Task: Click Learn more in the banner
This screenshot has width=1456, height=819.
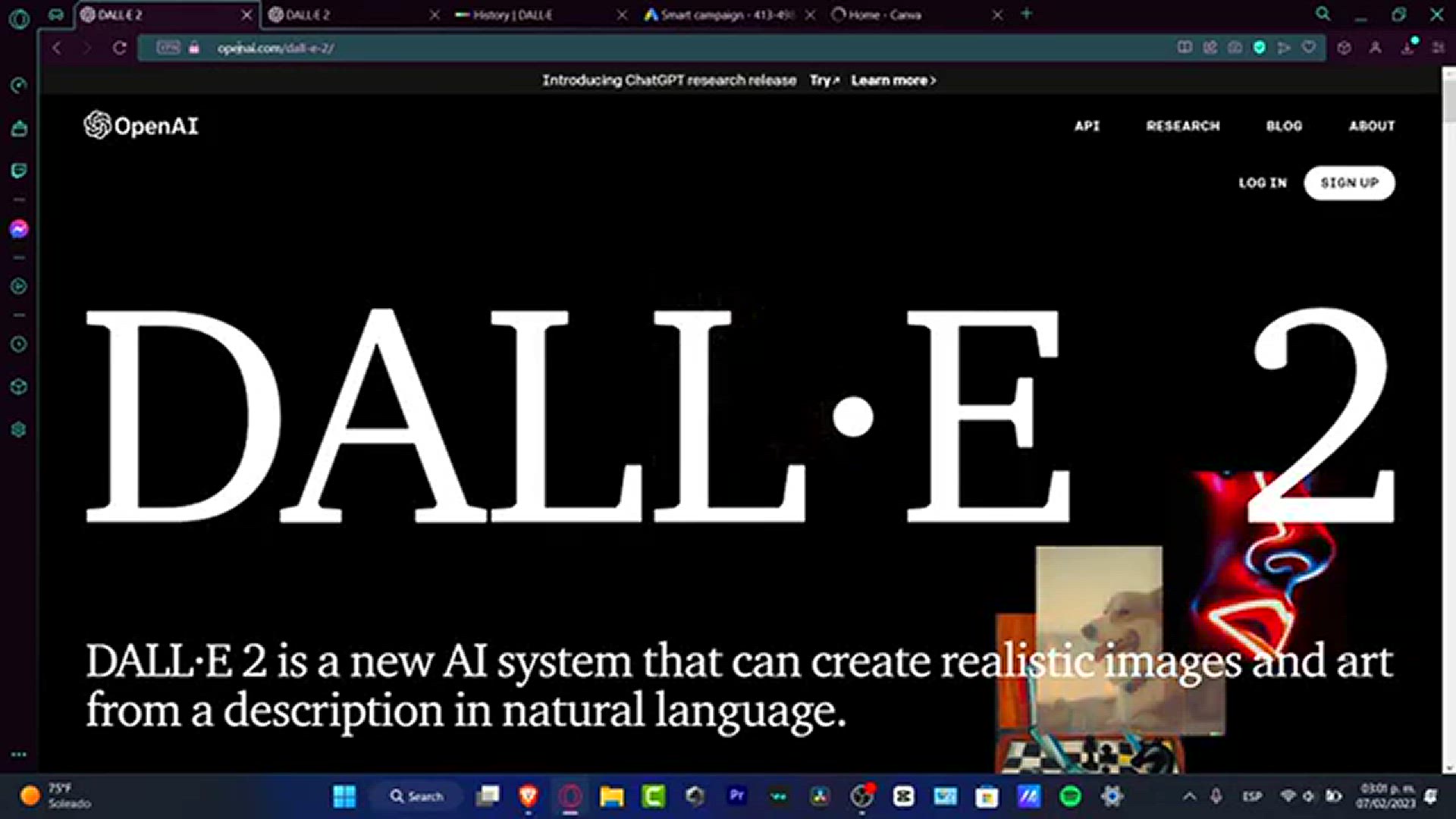Action: point(893,80)
